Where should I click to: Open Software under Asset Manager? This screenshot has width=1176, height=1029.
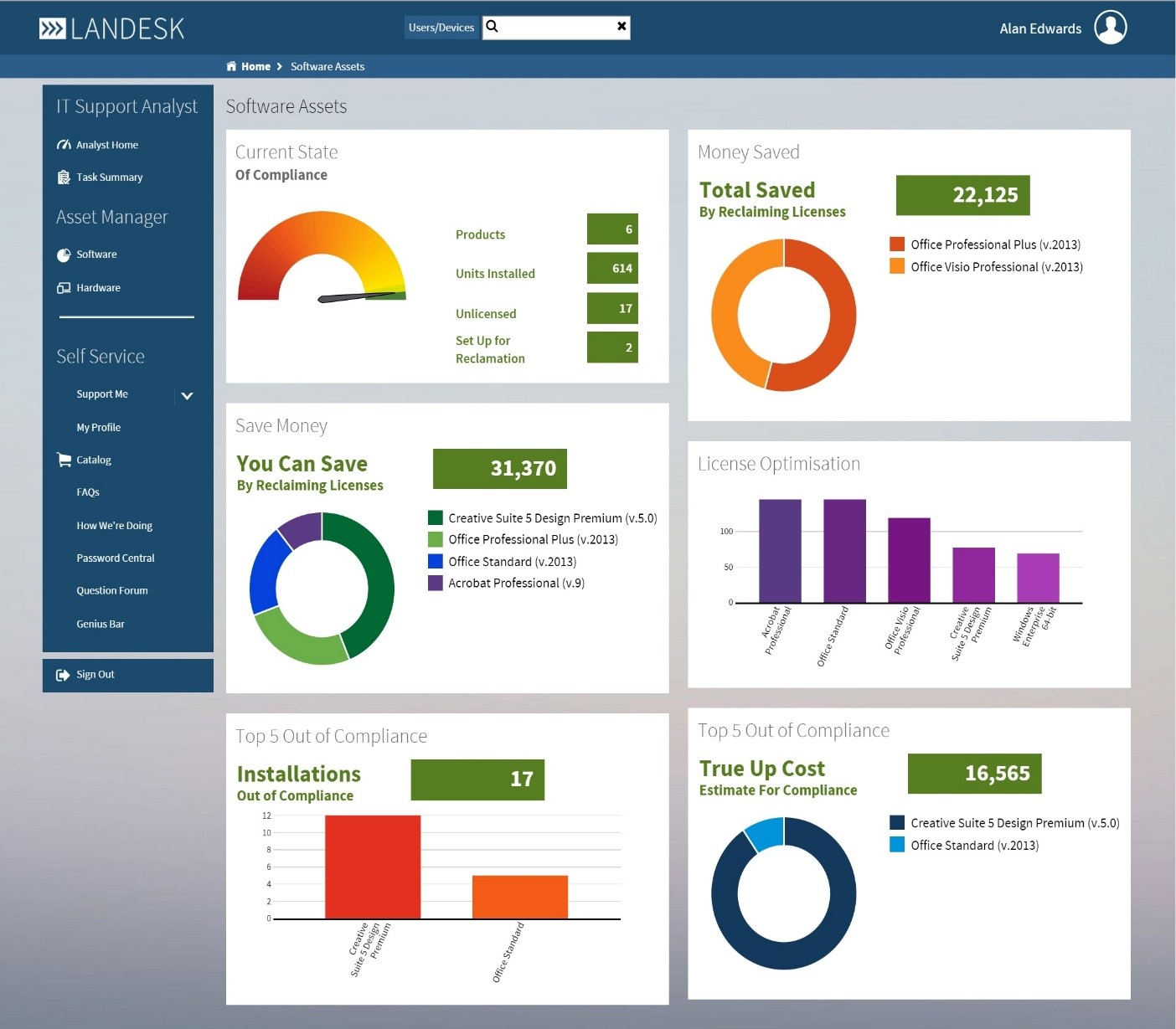pyautogui.click(x=96, y=255)
